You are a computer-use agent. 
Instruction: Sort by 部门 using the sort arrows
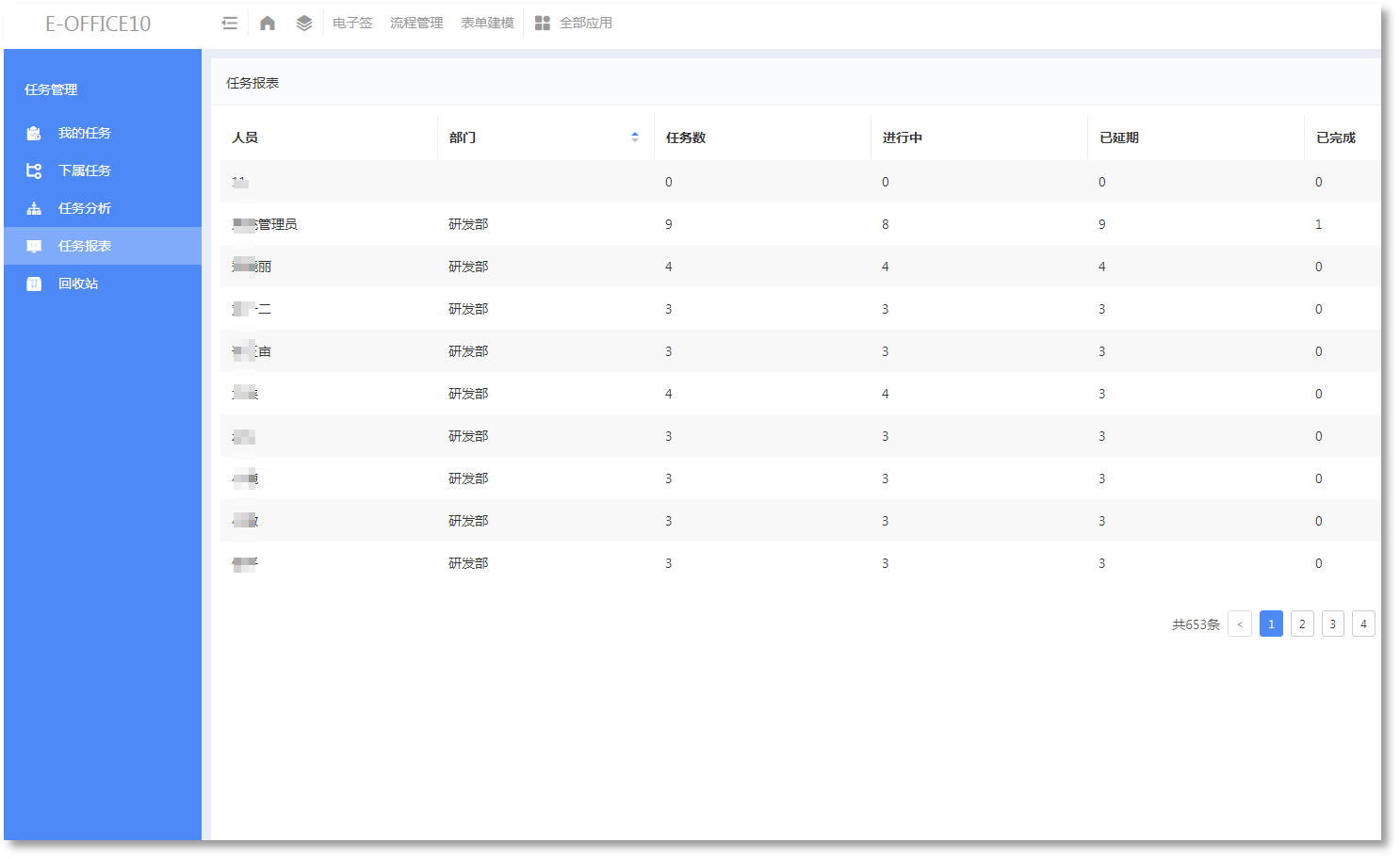[635, 138]
